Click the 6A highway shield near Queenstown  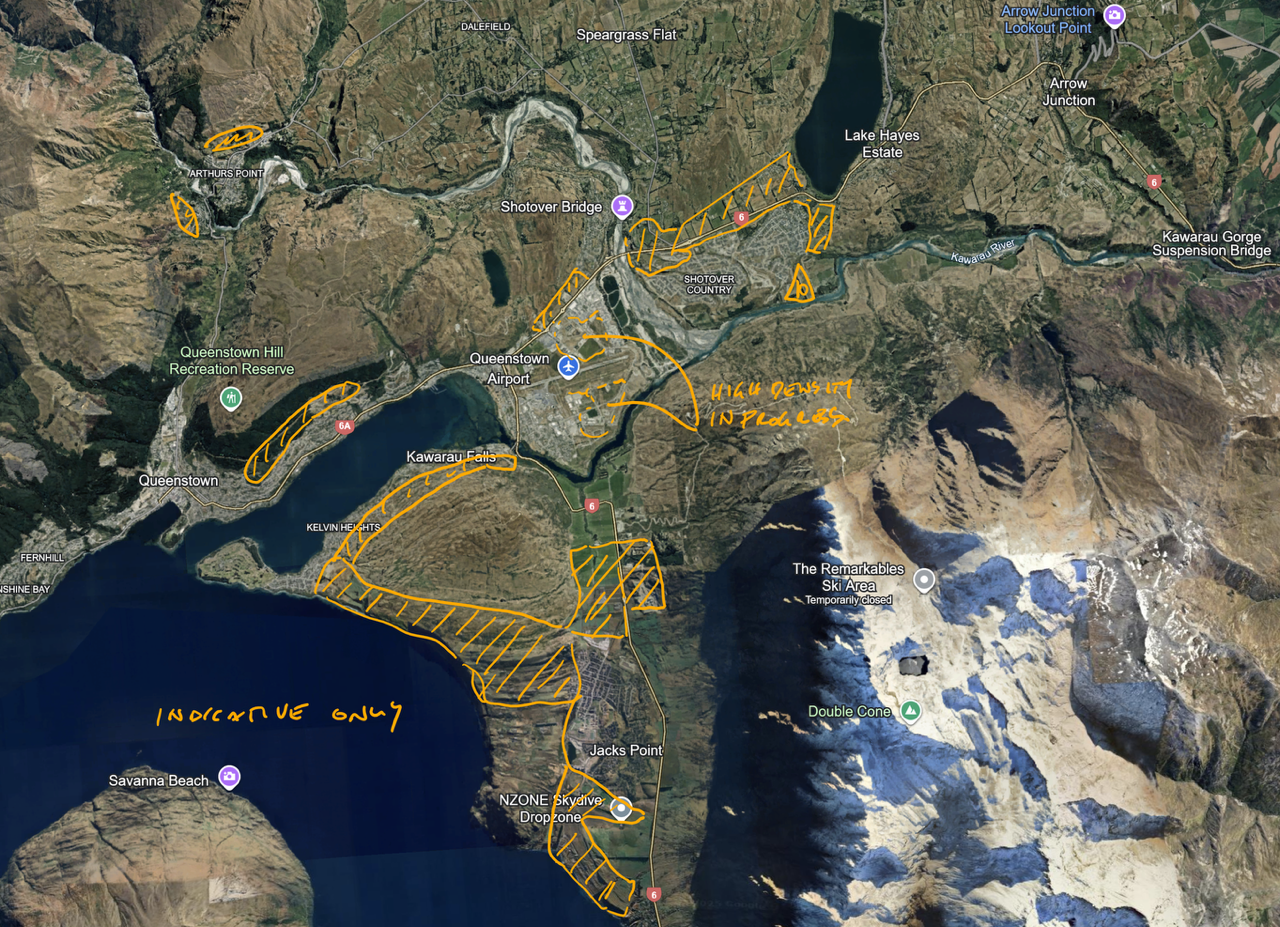(345, 426)
